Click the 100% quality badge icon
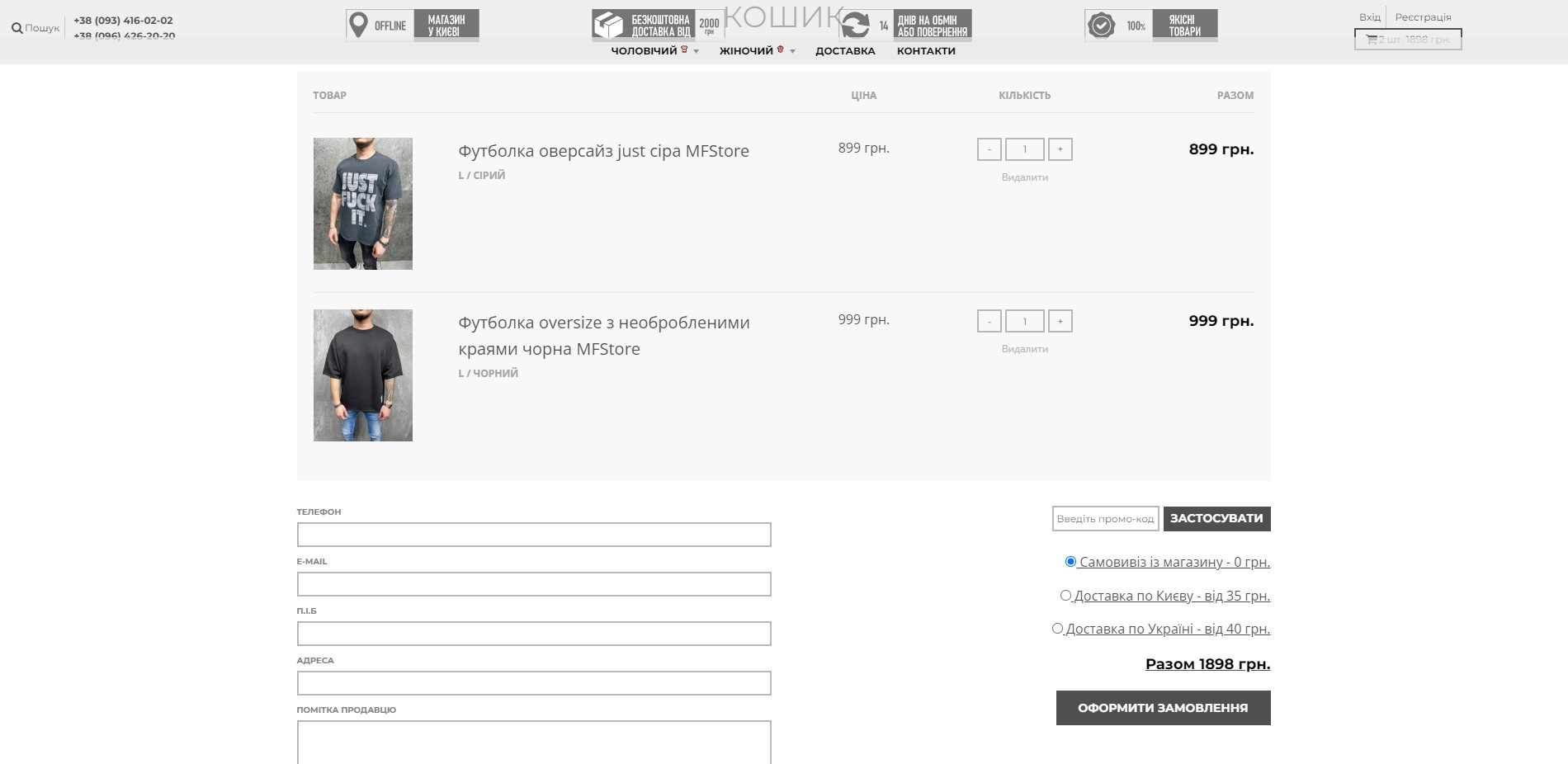Screen dimensions: 1568x764 point(1101,26)
